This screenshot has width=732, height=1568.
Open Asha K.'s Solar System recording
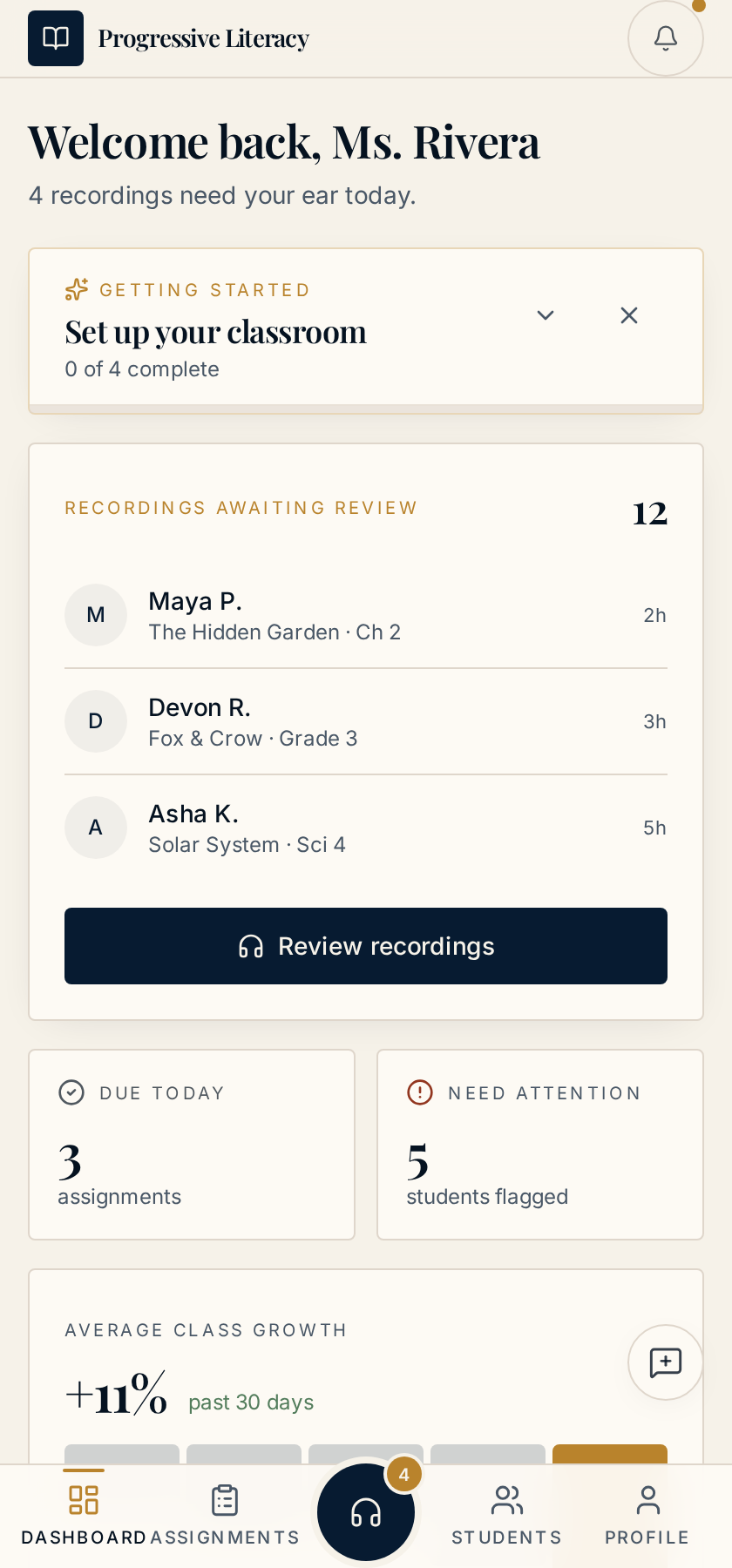click(366, 828)
